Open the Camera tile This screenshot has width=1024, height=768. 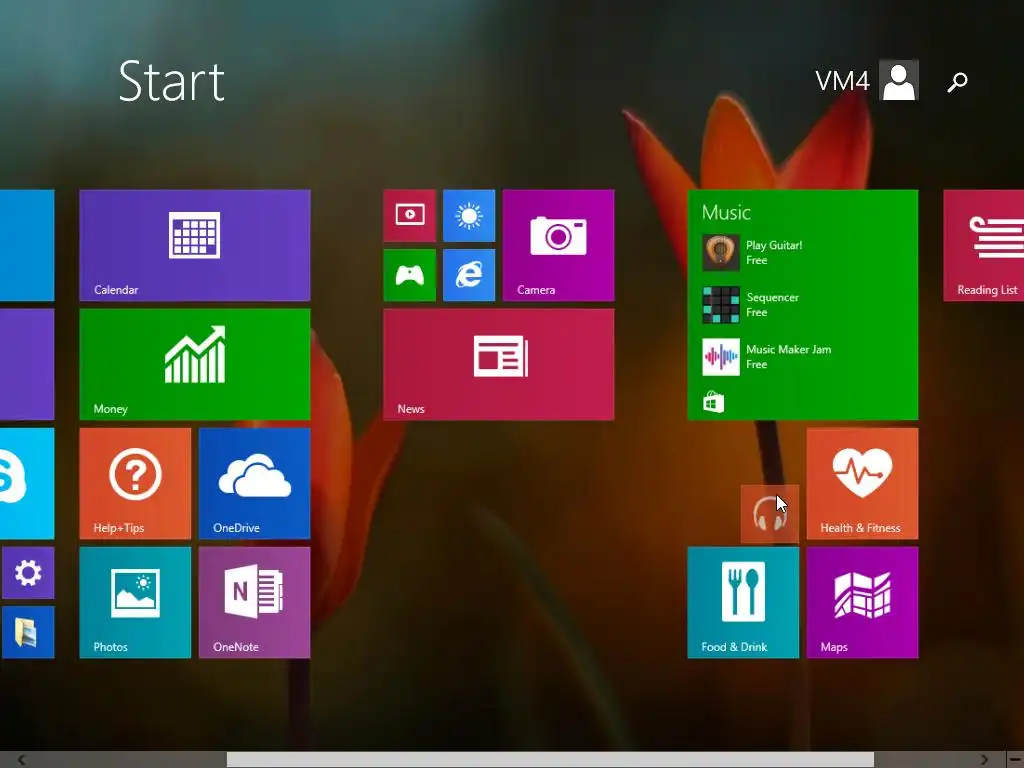(558, 245)
